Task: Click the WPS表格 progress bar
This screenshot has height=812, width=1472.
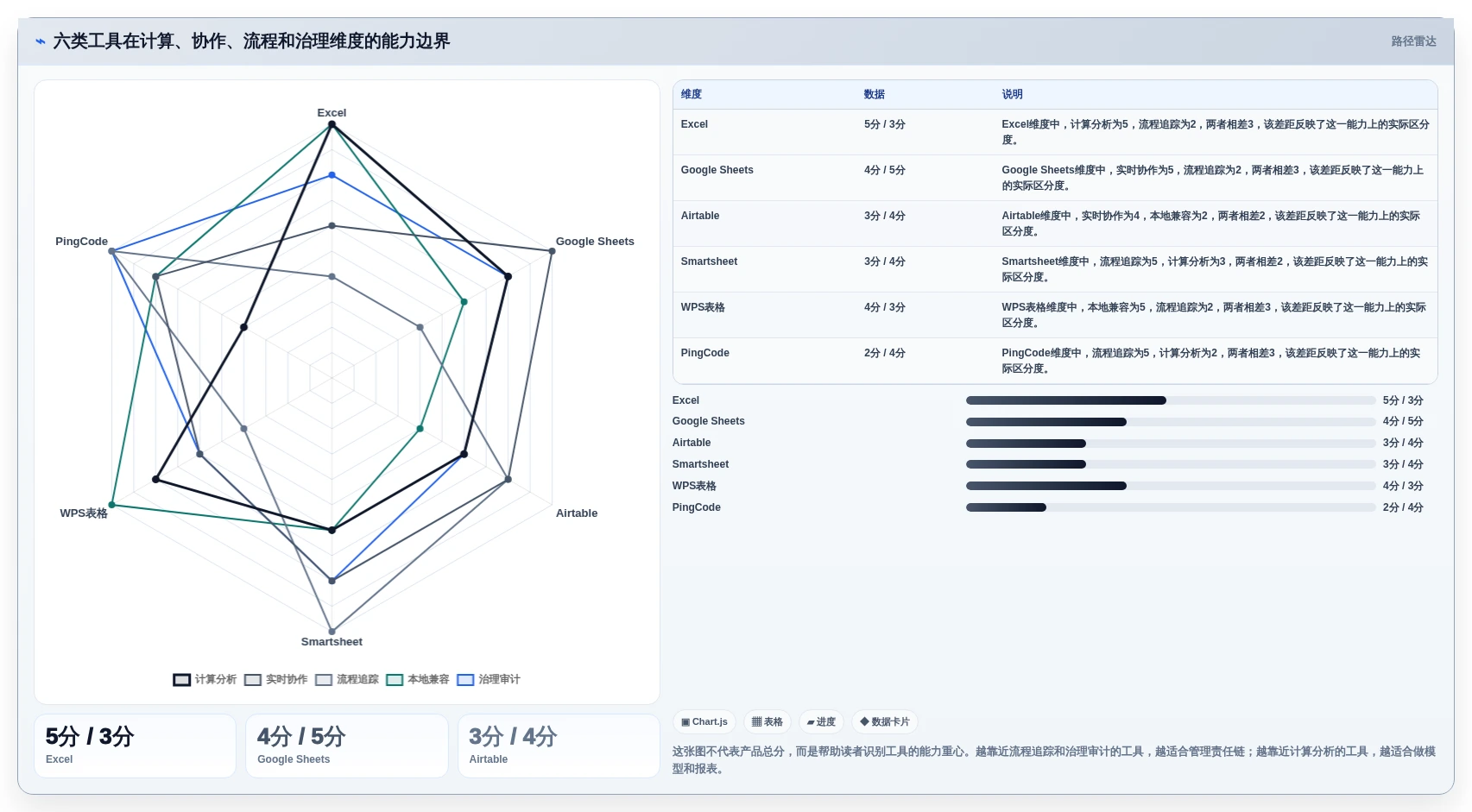Action: tap(1171, 486)
